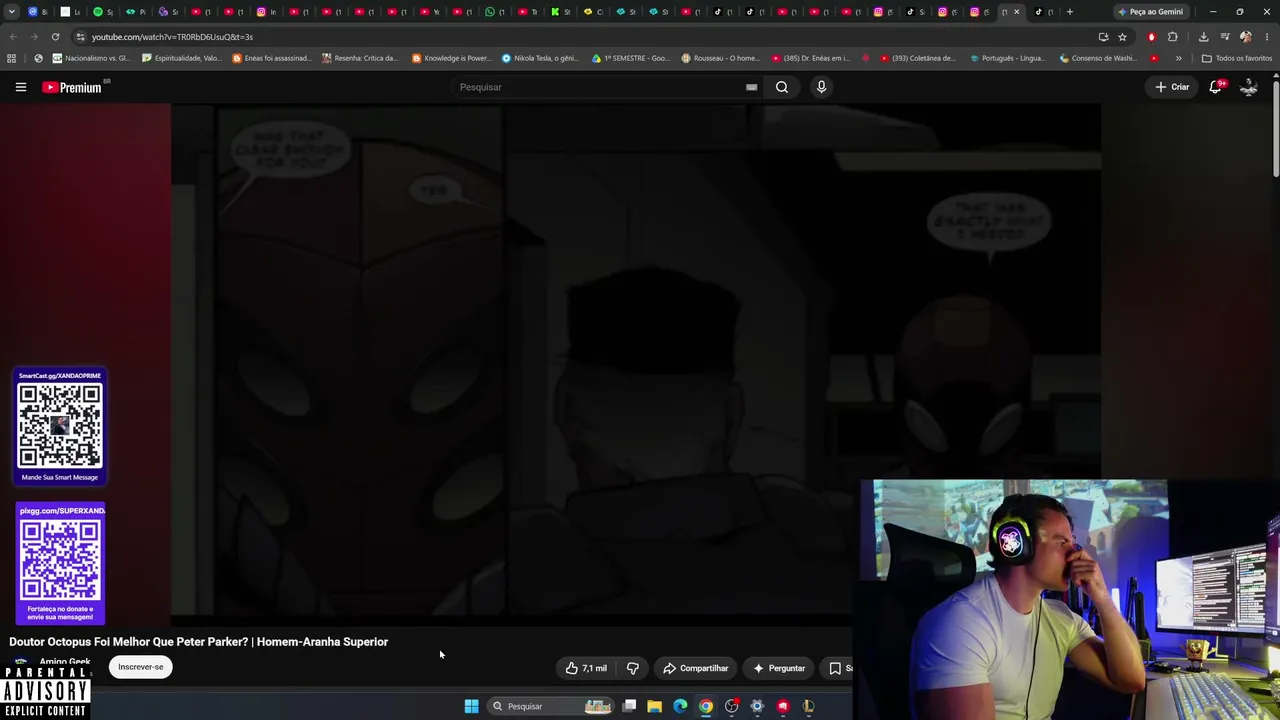Open the Espiritualidade, Valo... bookmark
This screenshot has width=1280, height=720.
click(x=182, y=58)
